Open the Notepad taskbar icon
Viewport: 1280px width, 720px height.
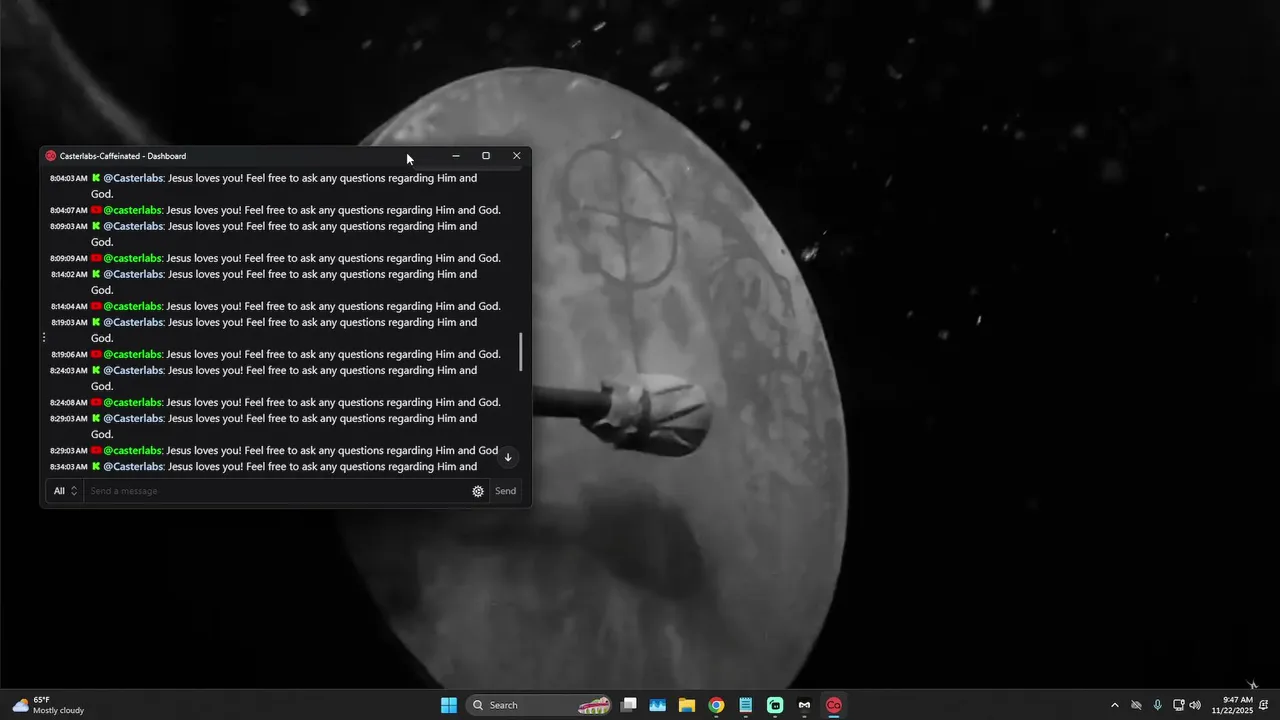pos(745,705)
